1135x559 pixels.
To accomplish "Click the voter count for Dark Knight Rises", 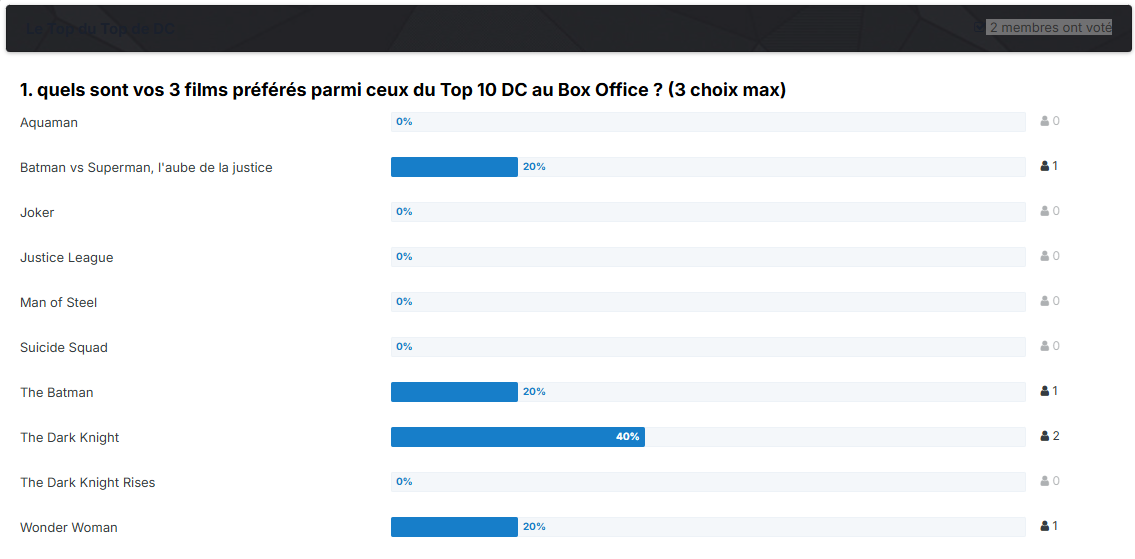I will pos(1056,481).
